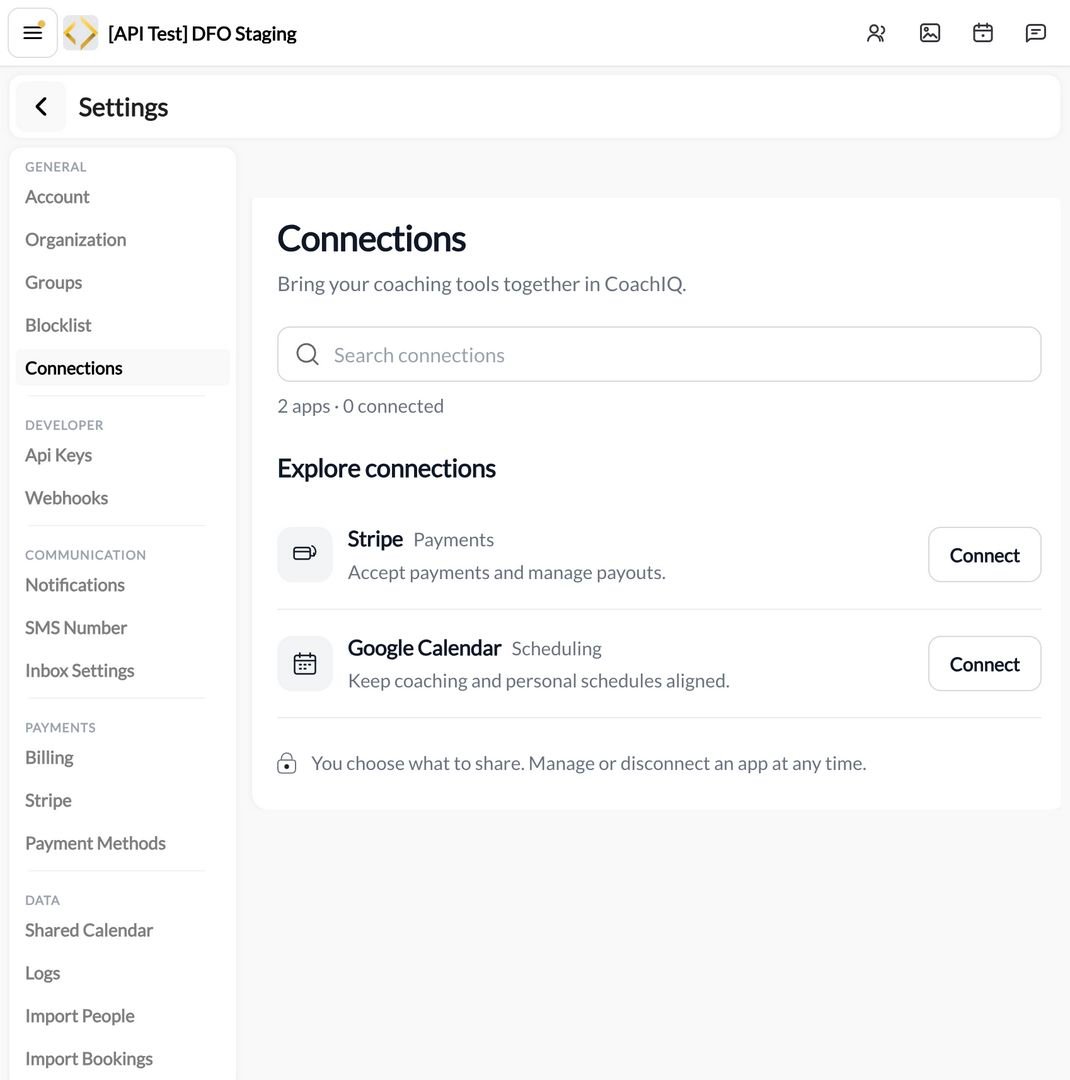
Task: Click 'You choose what to share' notice
Action: 589,763
